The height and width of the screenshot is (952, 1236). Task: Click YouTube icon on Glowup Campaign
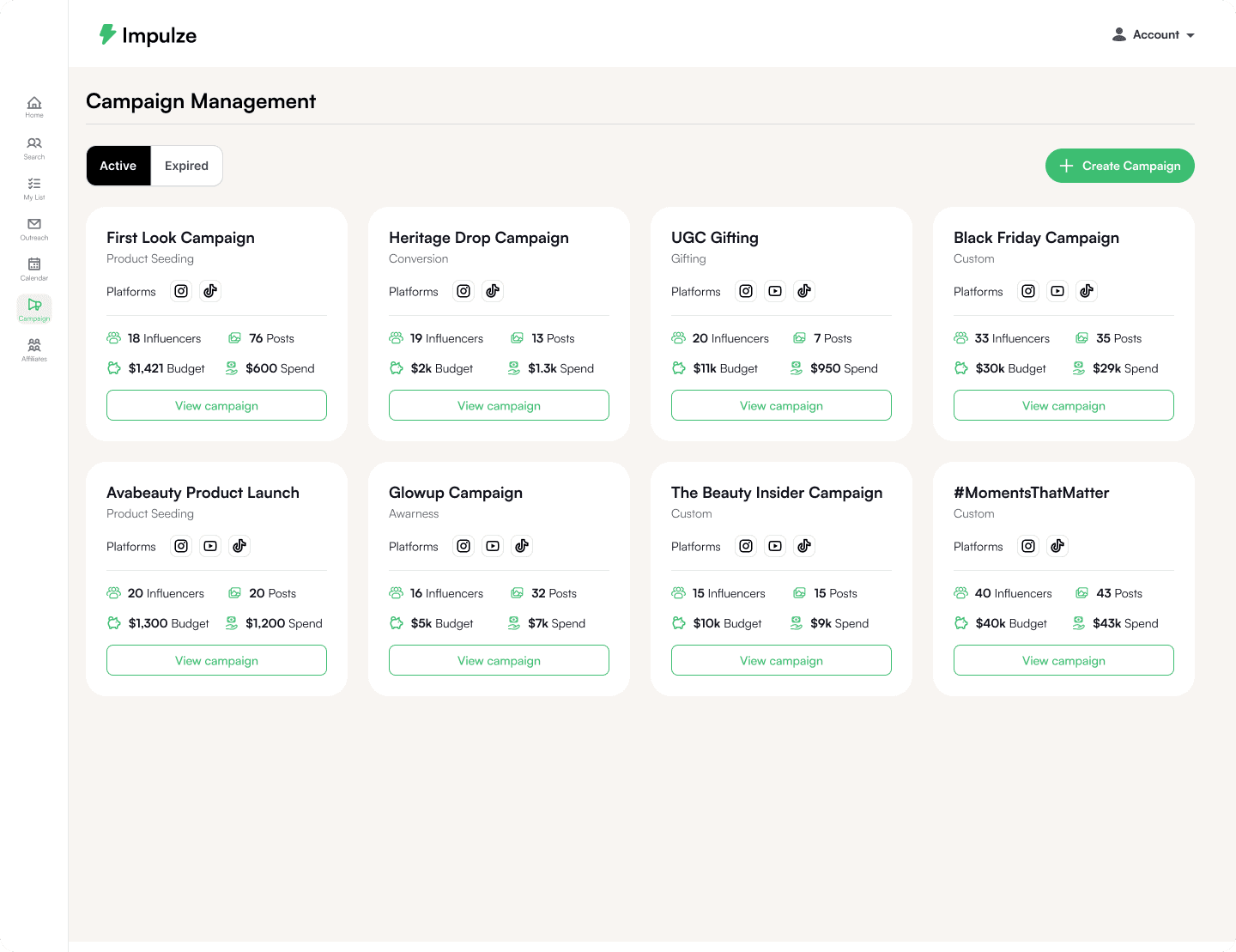(x=493, y=546)
